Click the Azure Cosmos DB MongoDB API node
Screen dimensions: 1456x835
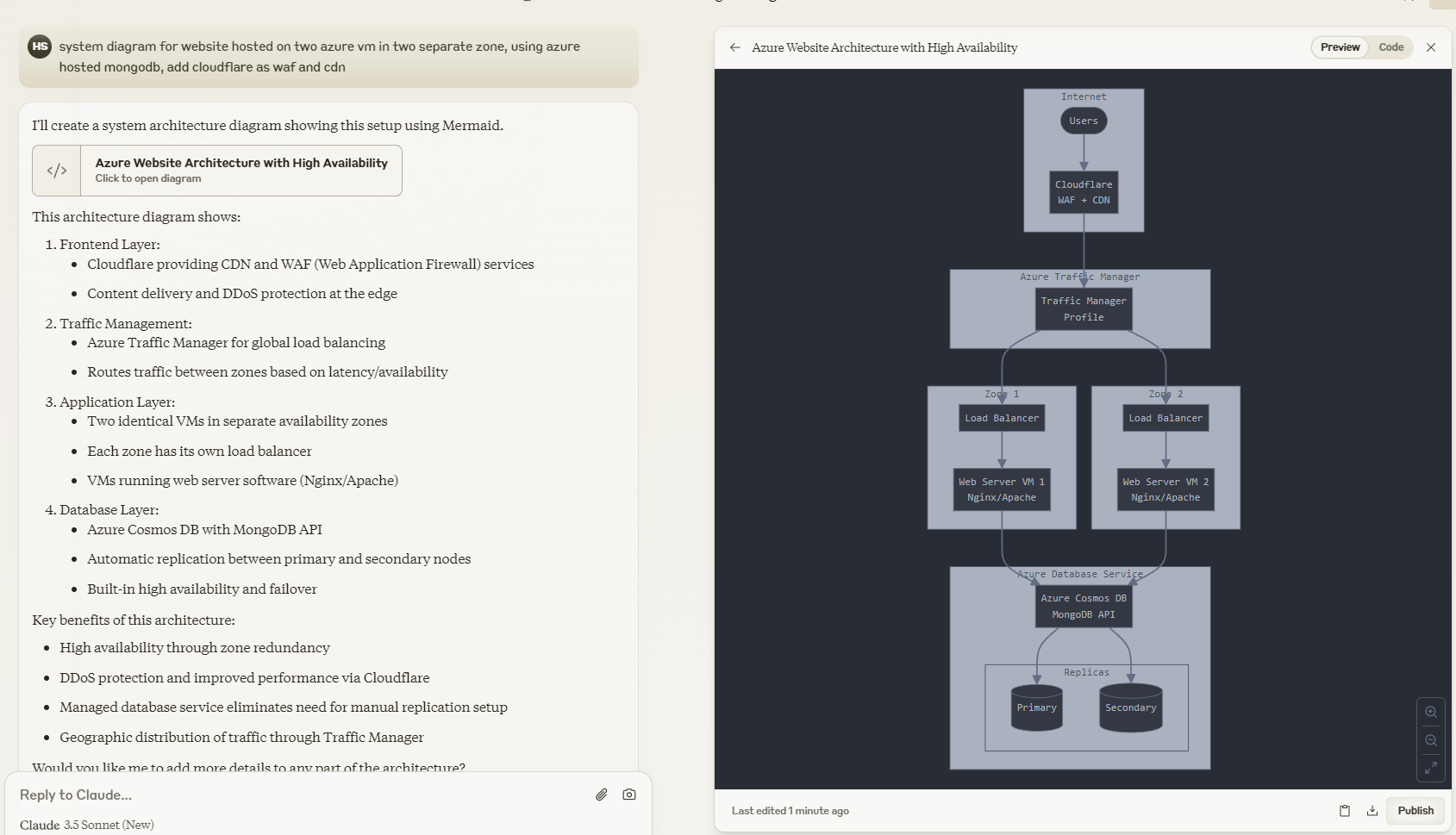(x=1084, y=607)
